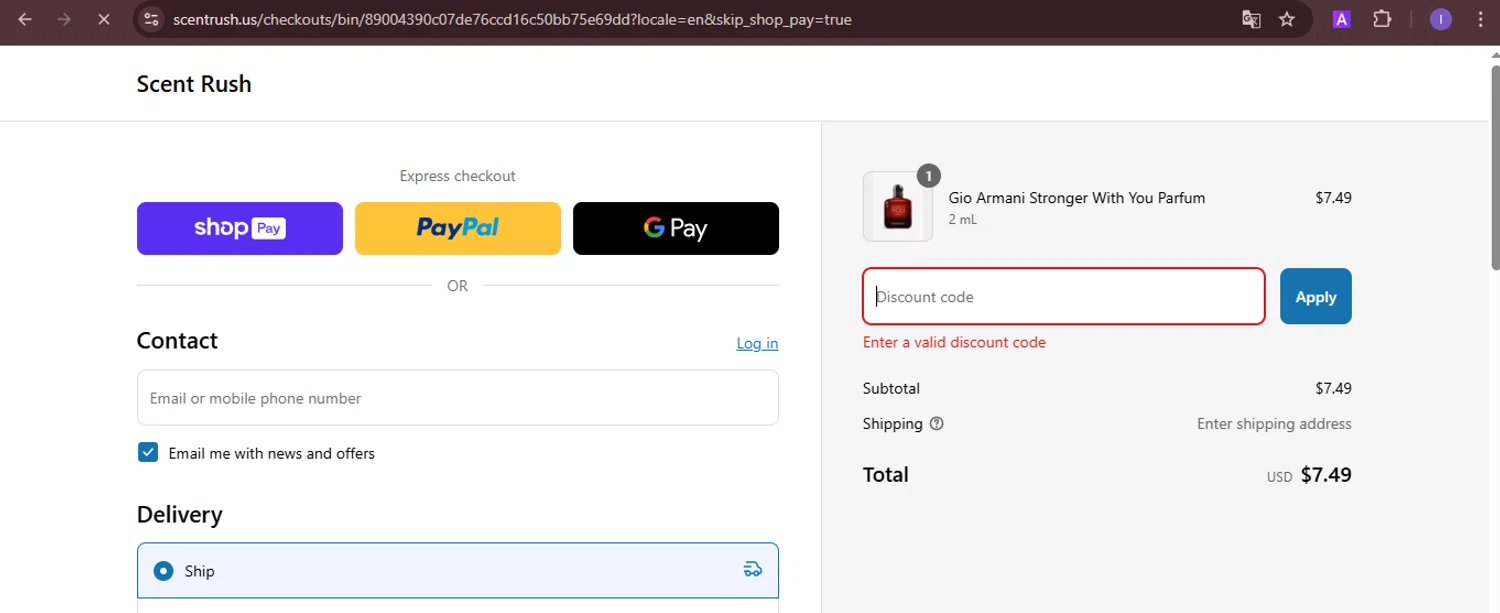Uncheck Email me with news and offers
This screenshot has width=1500, height=613.
pos(148,452)
